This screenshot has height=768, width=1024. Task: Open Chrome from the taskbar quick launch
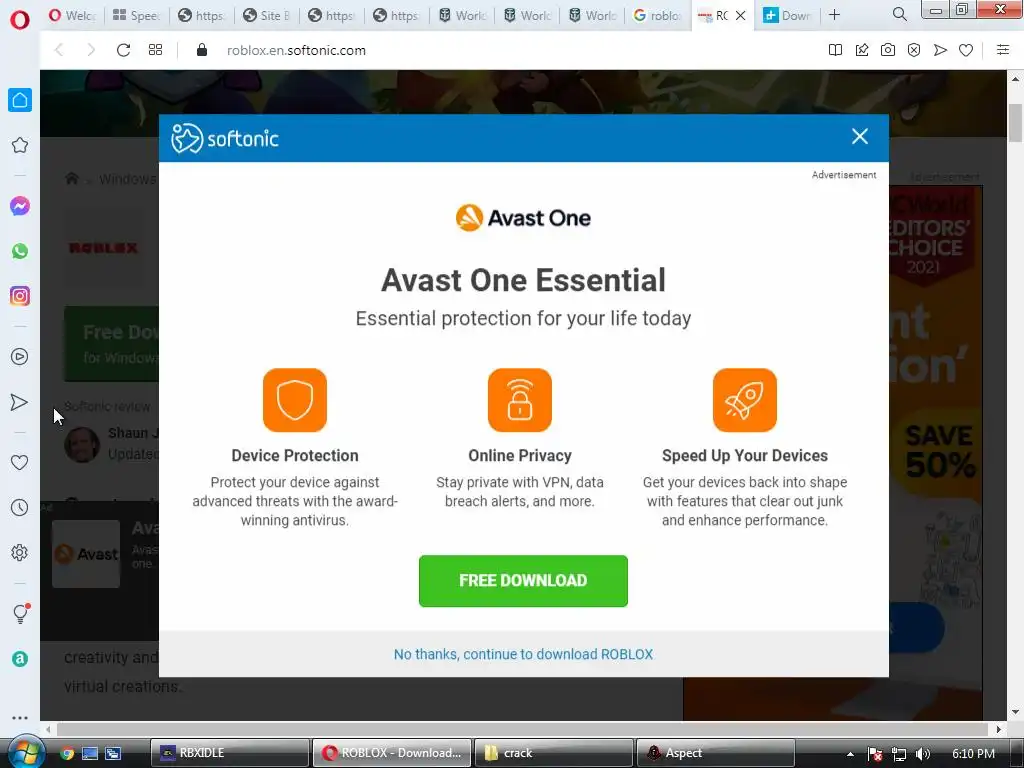point(67,753)
